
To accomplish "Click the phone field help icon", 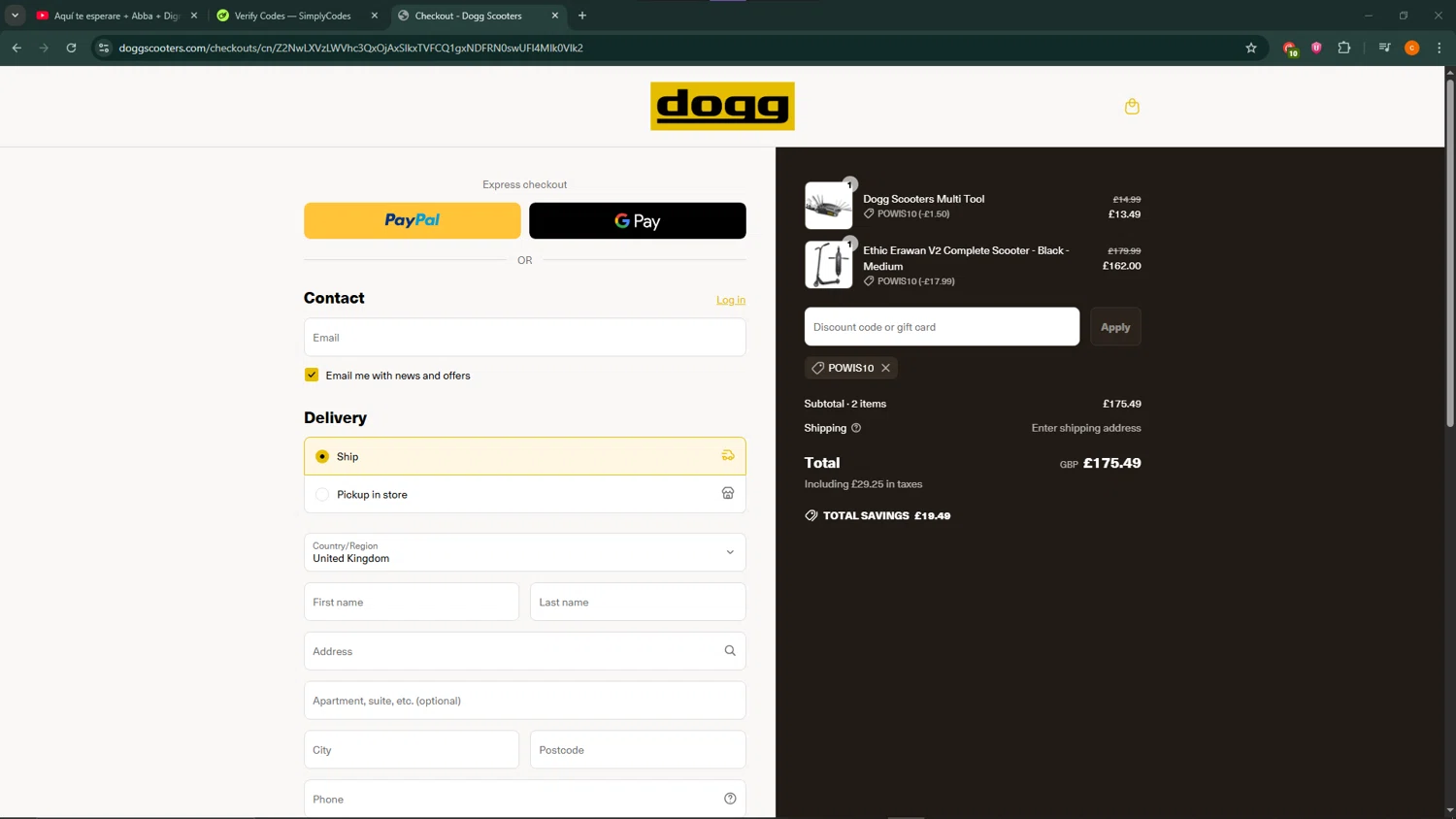I will point(730,799).
